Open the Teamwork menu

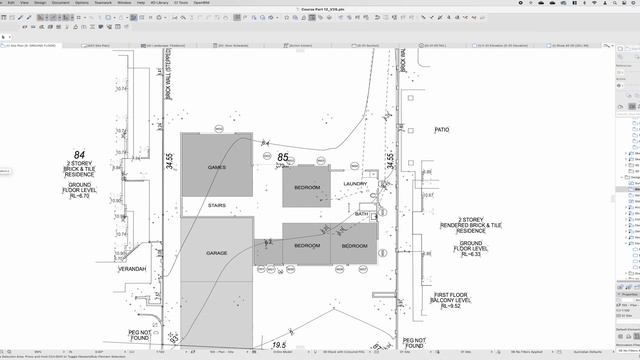(103, 2)
